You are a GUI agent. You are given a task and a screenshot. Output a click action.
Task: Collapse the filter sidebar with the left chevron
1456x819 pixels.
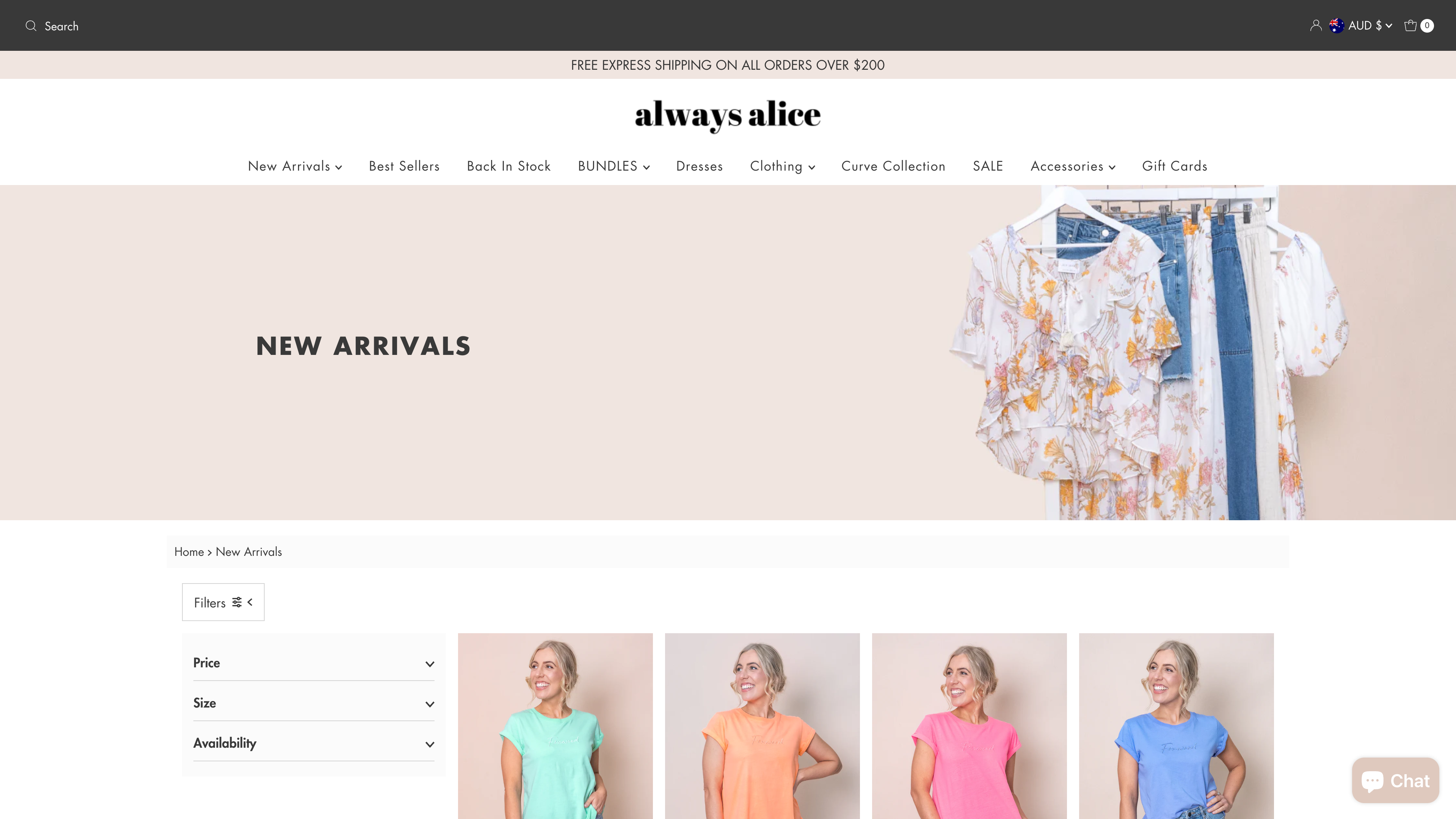click(x=250, y=602)
